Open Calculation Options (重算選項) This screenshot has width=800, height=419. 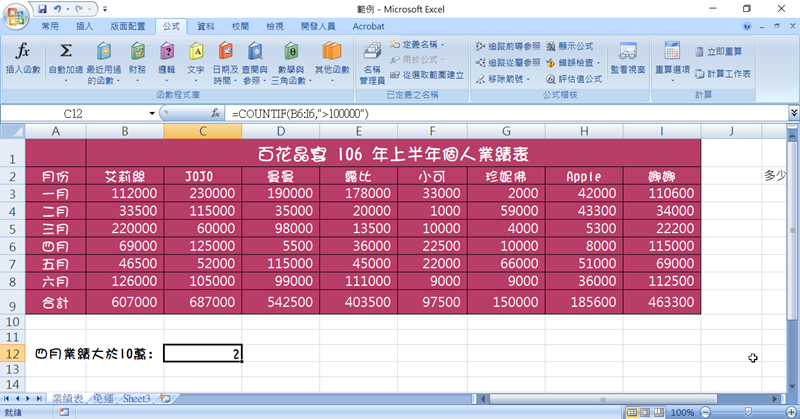pyautogui.click(x=672, y=62)
